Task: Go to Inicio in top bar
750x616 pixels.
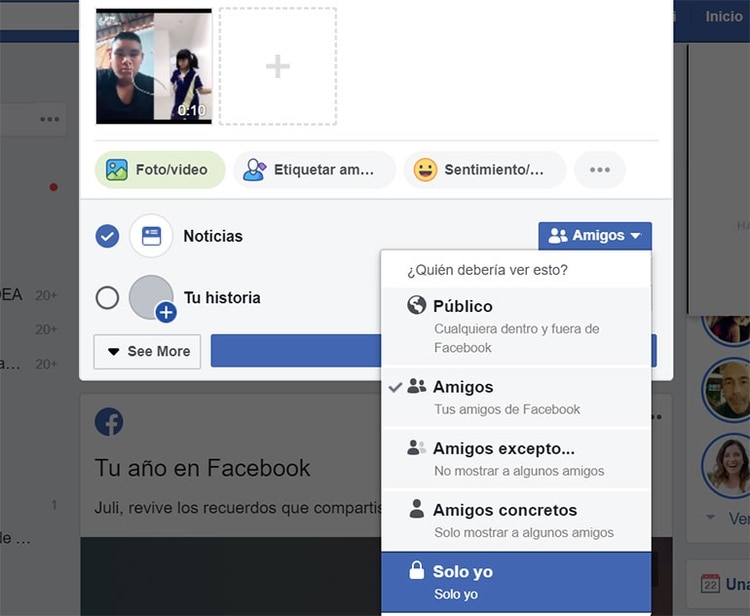Action: pyautogui.click(x=724, y=16)
